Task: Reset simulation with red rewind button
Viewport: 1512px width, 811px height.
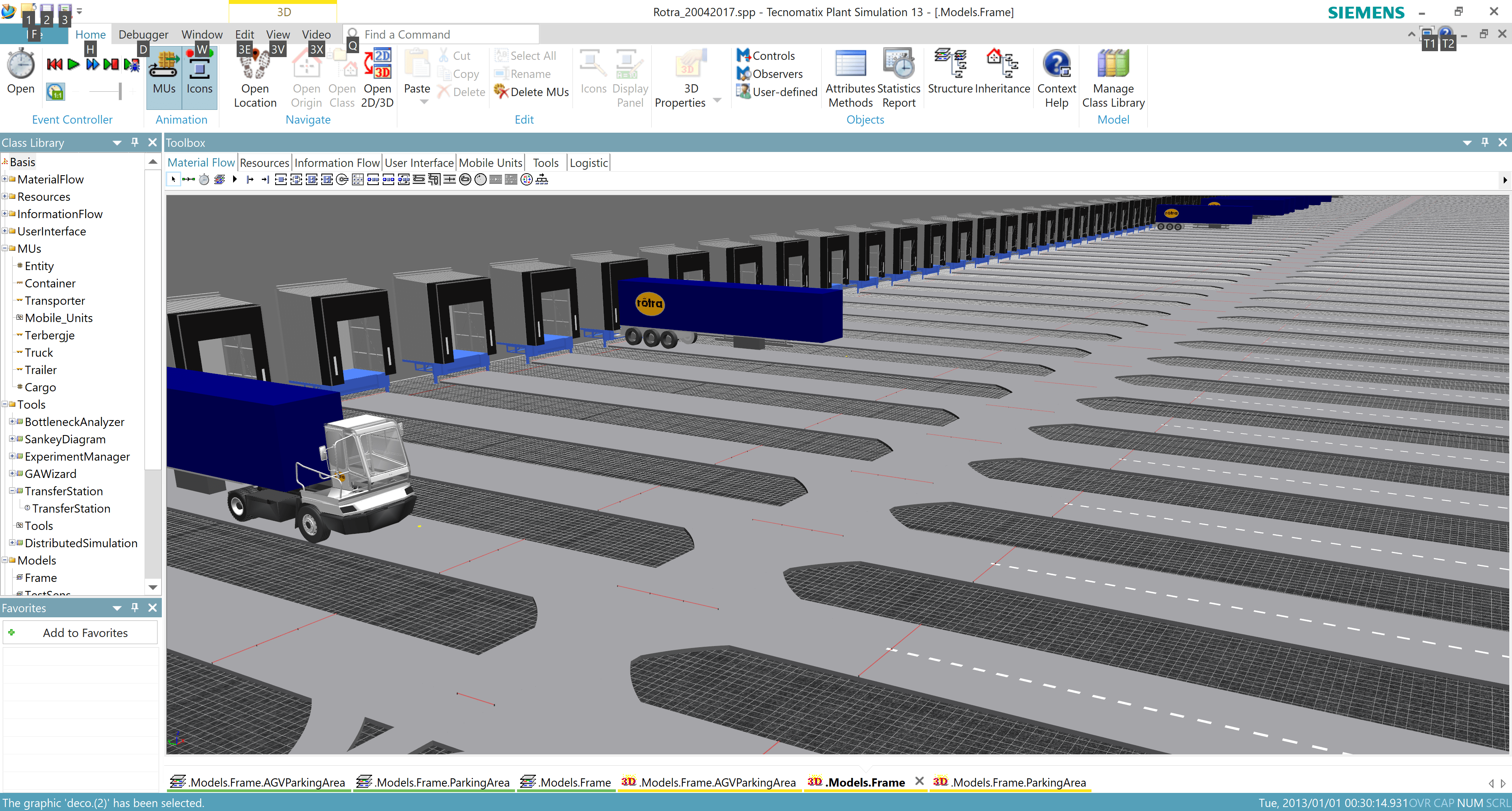Action: click(x=55, y=65)
